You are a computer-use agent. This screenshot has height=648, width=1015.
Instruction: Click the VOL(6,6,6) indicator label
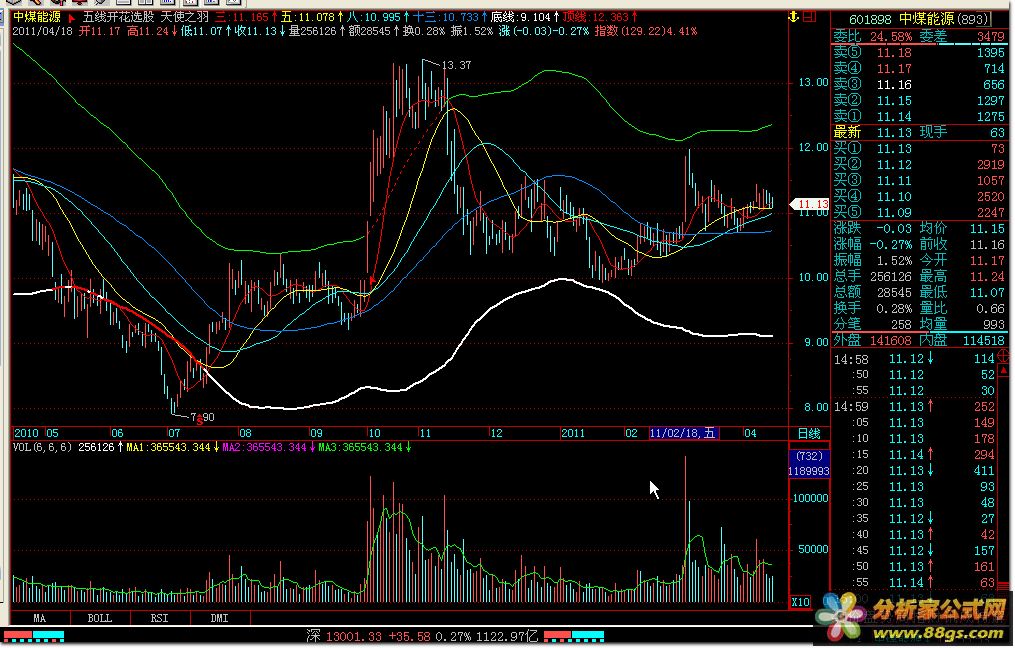click(43, 447)
